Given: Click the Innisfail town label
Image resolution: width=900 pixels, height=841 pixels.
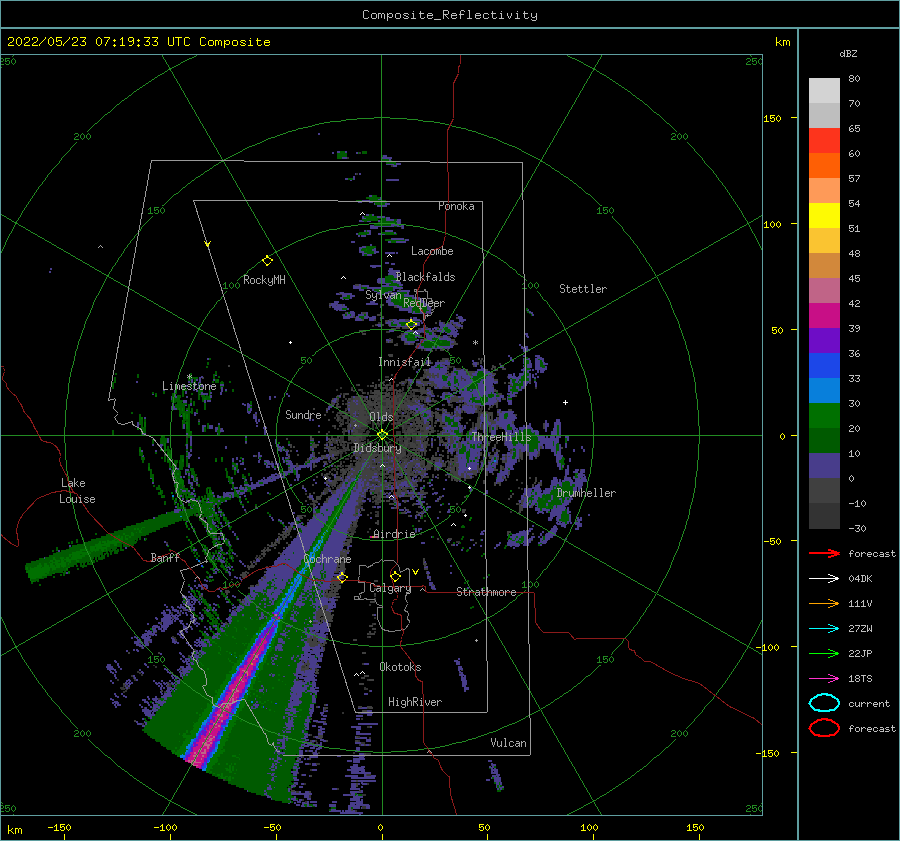Looking at the screenshot, I should pos(404,362).
